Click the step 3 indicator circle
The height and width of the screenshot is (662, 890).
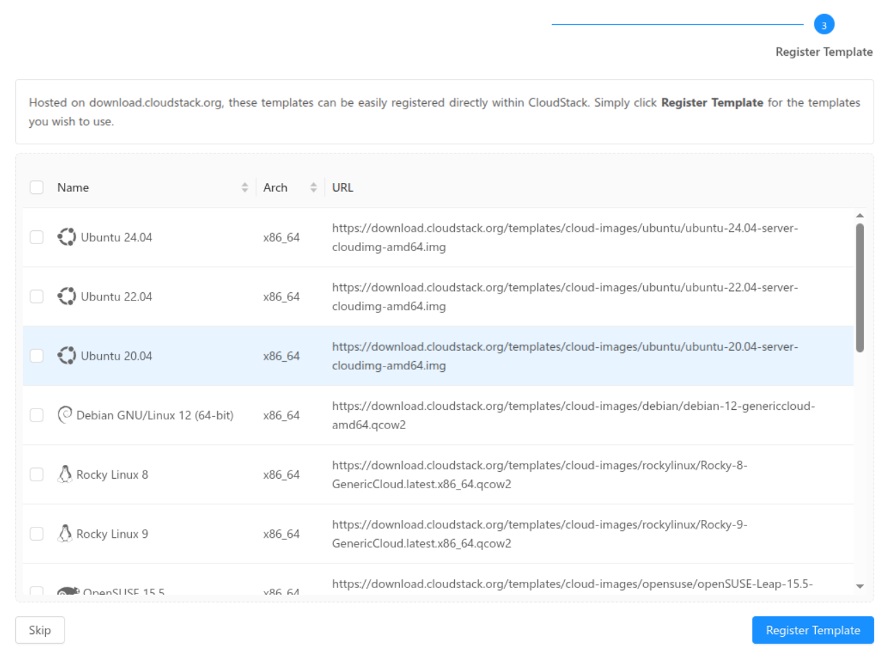pyautogui.click(x=823, y=22)
